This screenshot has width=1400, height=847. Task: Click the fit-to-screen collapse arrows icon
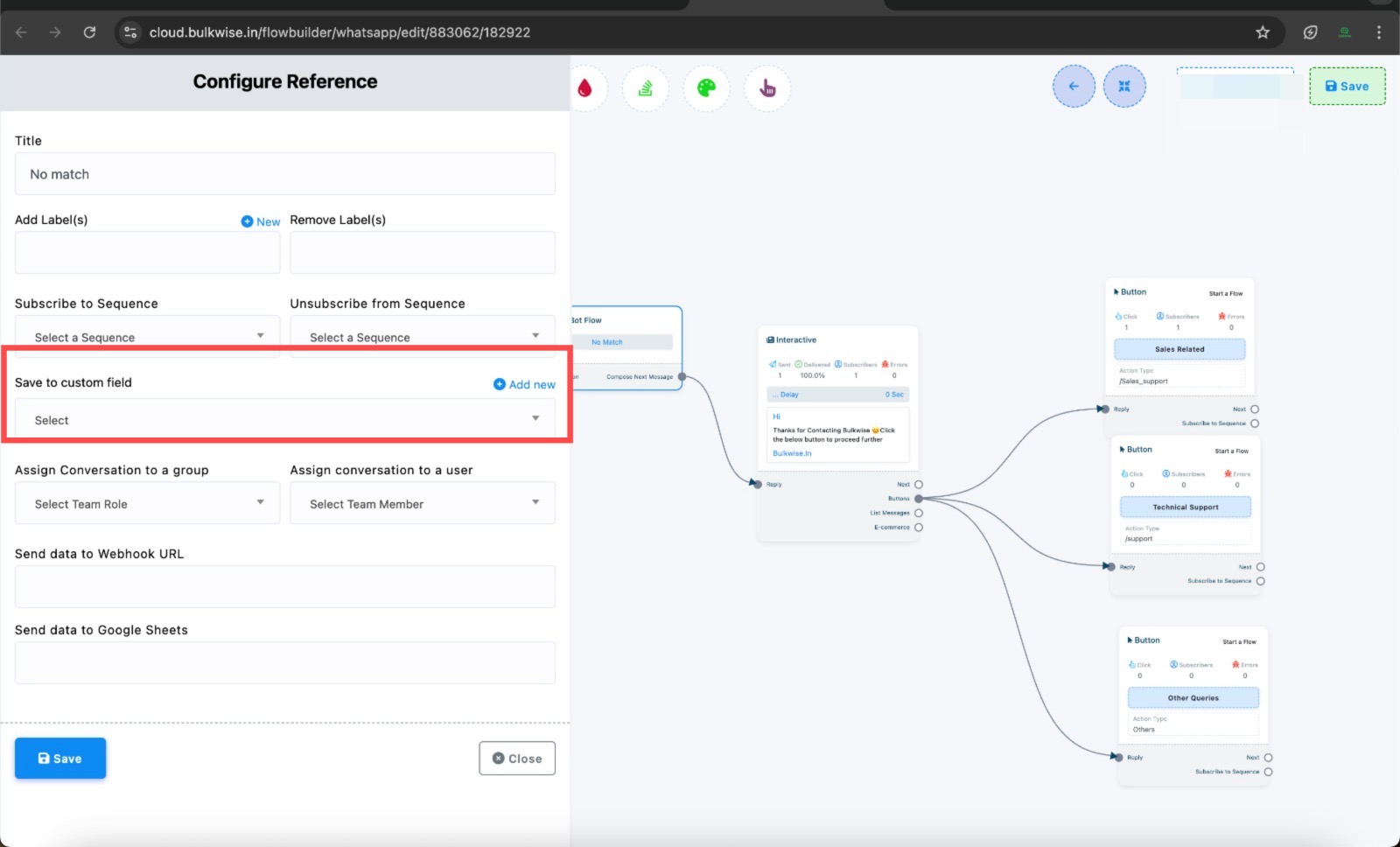tap(1124, 87)
